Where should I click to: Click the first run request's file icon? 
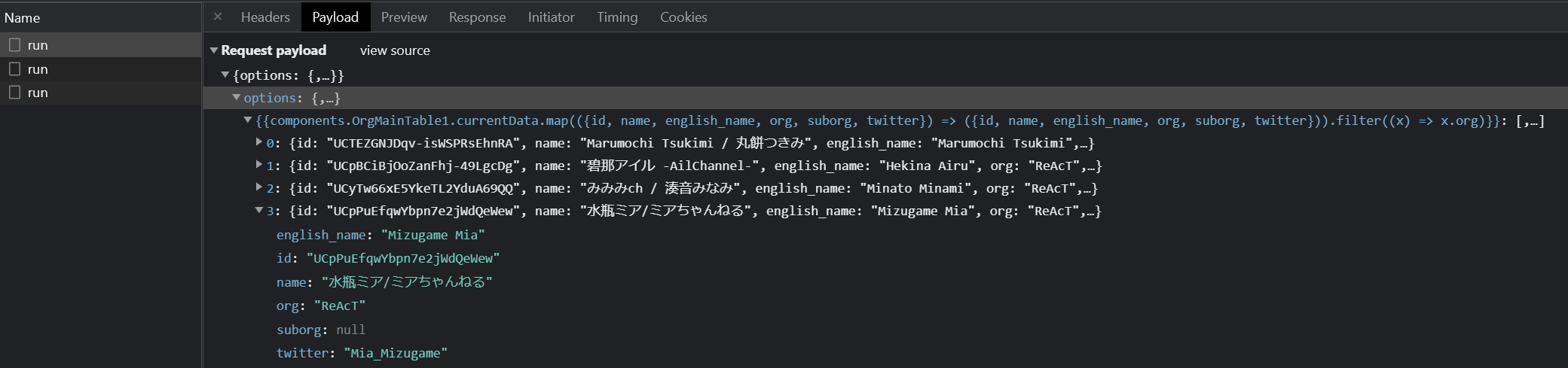tap(14, 45)
